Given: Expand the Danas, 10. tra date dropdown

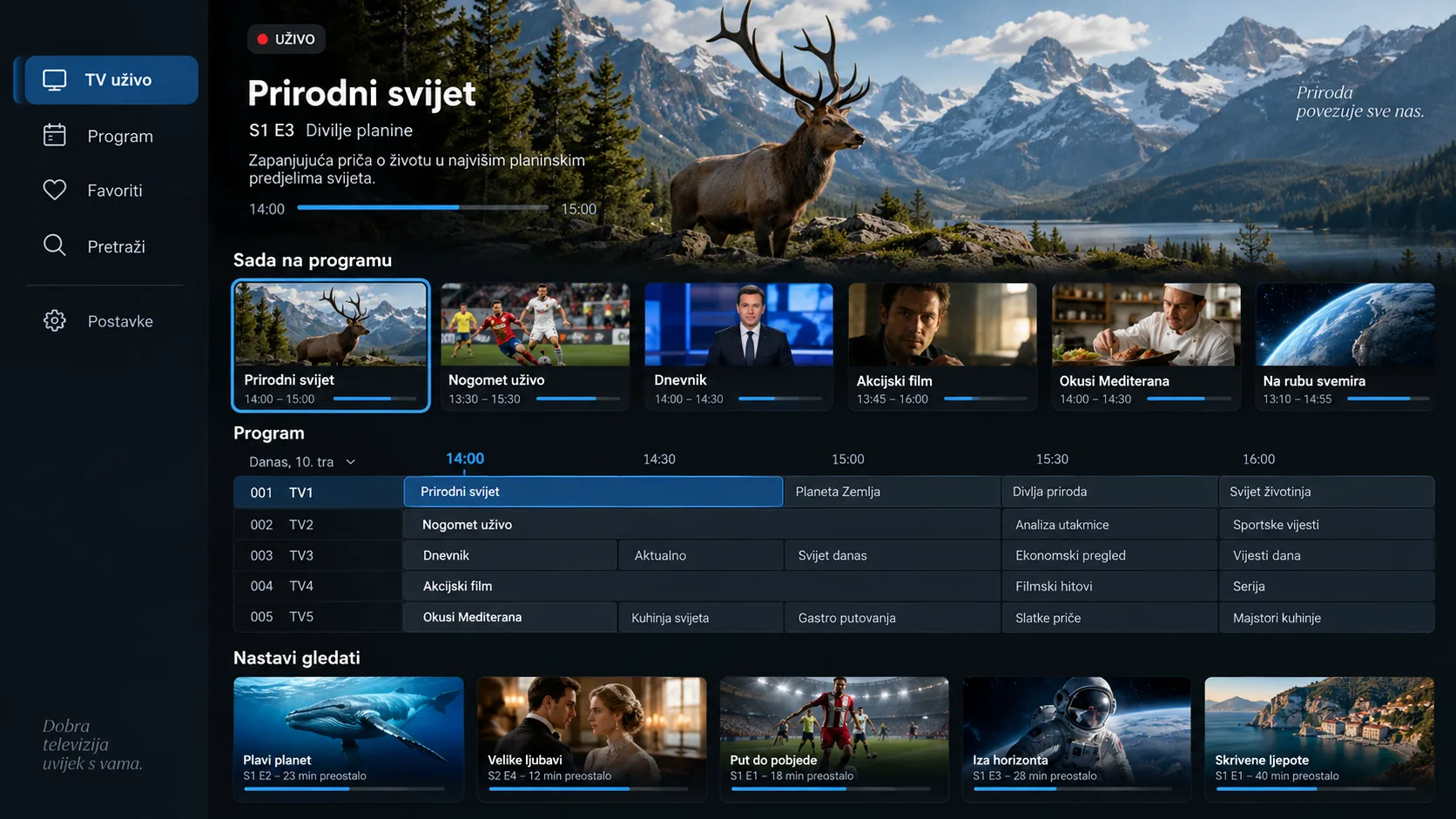Looking at the screenshot, I should click(x=302, y=461).
